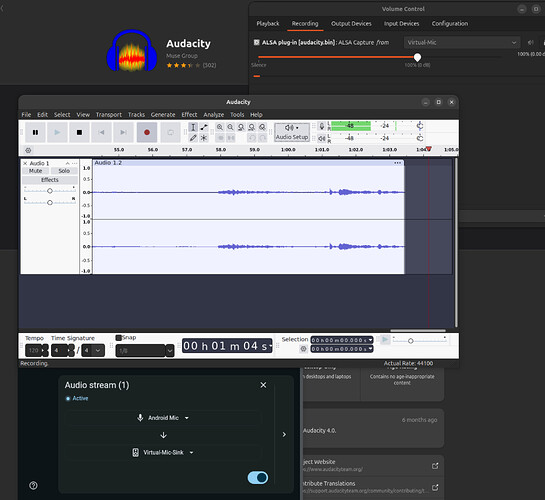Zoom in on the waveform
545x500 pixels.
pos(220,127)
